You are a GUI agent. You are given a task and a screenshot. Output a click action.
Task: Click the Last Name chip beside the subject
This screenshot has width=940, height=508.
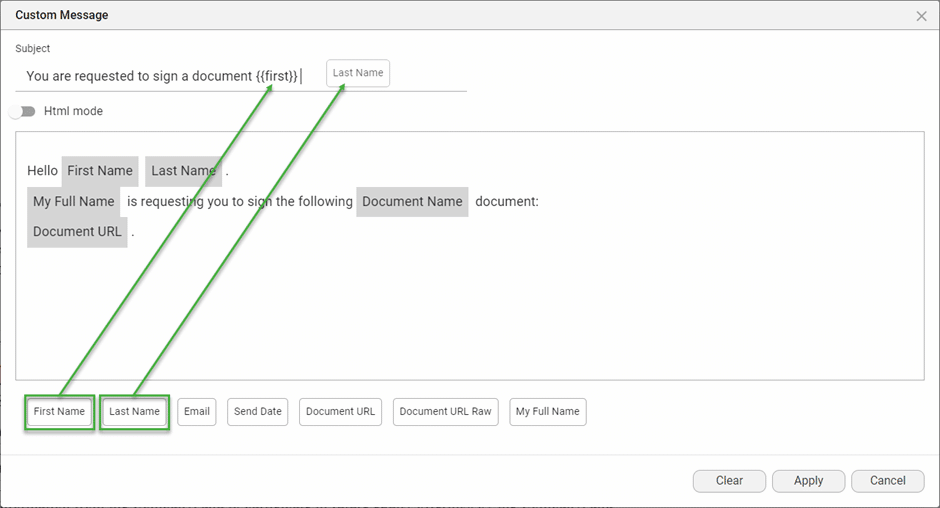[358, 73]
